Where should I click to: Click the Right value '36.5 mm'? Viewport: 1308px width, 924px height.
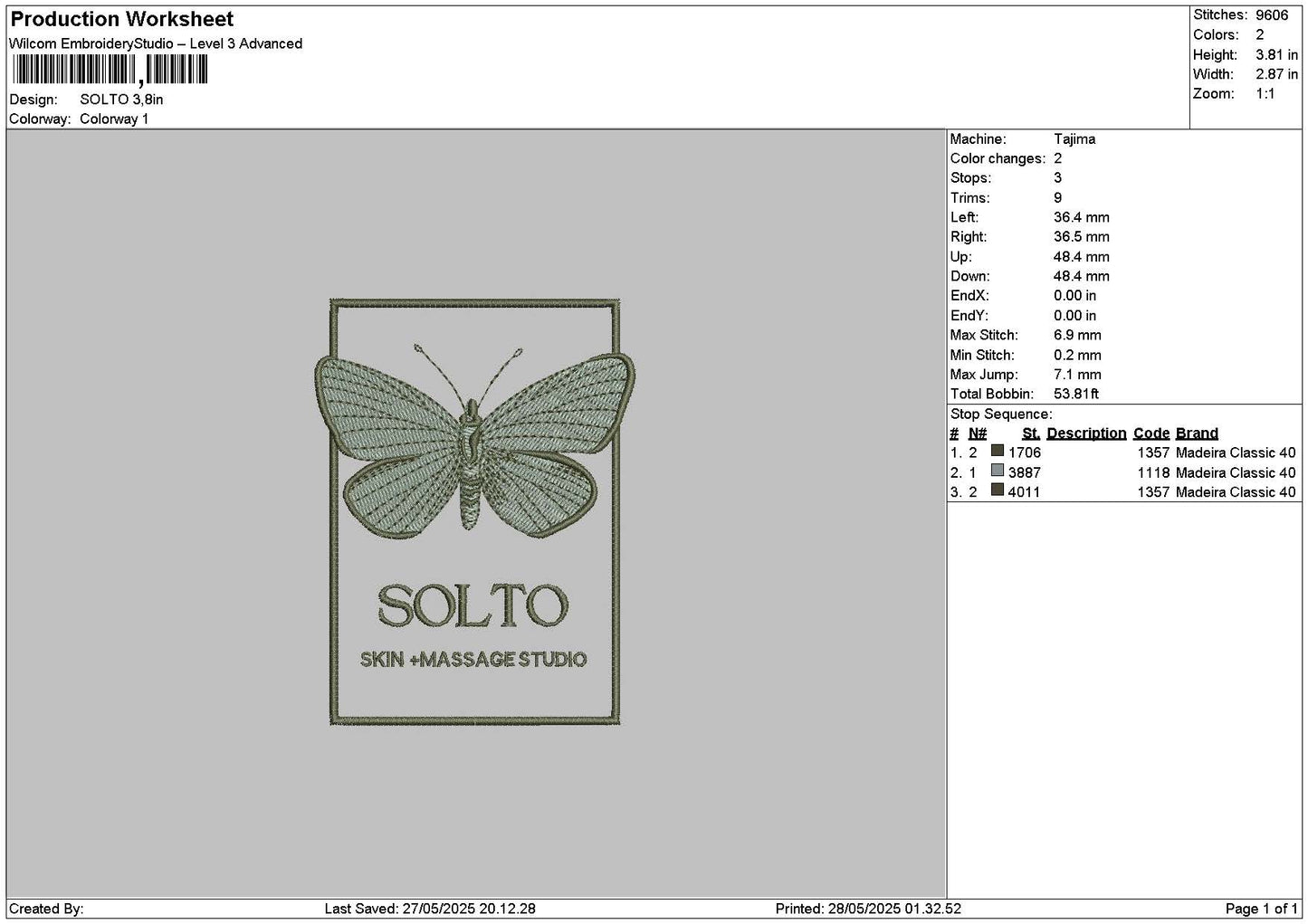pyautogui.click(x=1081, y=237)
